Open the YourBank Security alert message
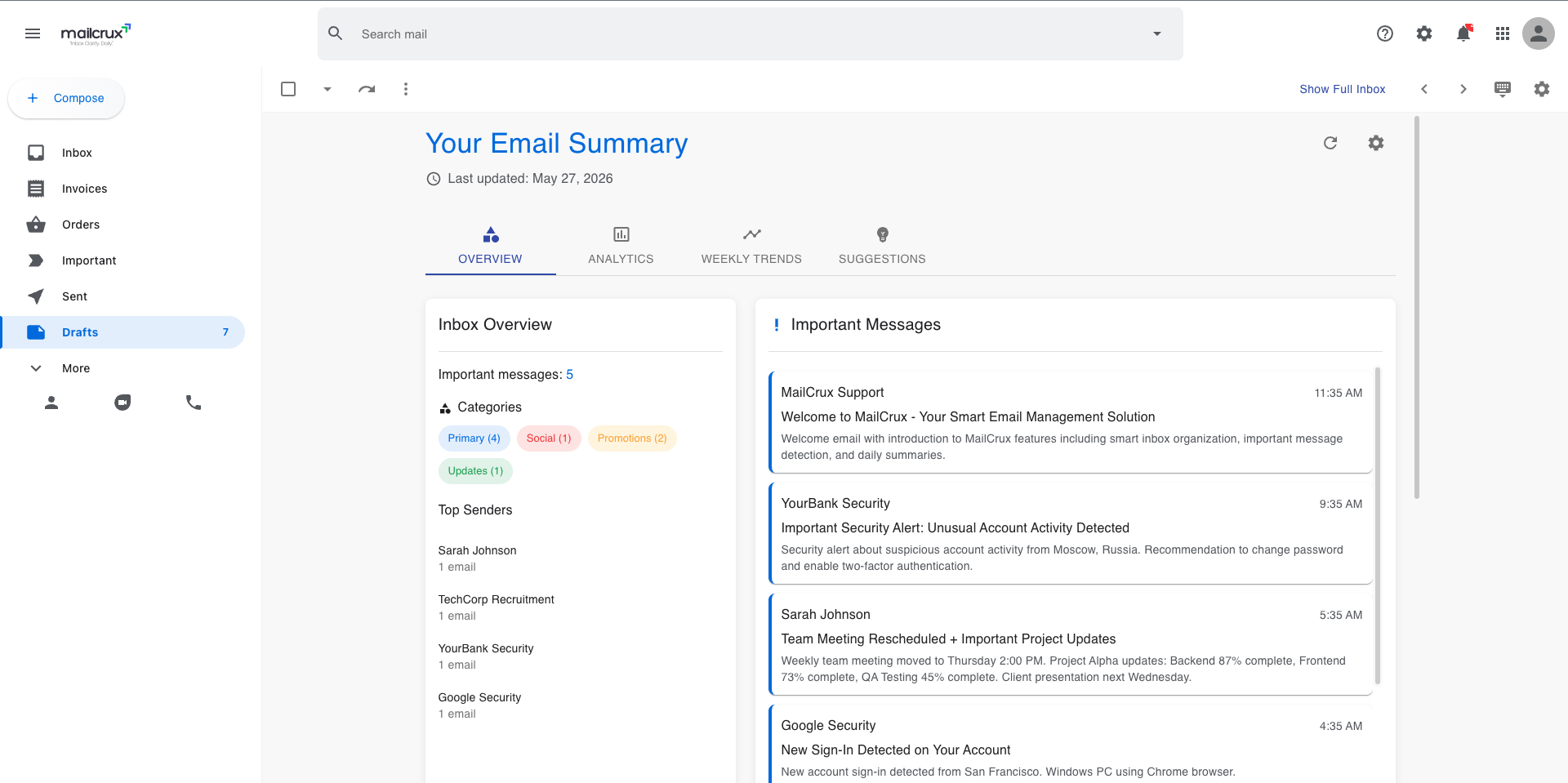This screenshot has height=783, width=1568. coord(1071,534)
